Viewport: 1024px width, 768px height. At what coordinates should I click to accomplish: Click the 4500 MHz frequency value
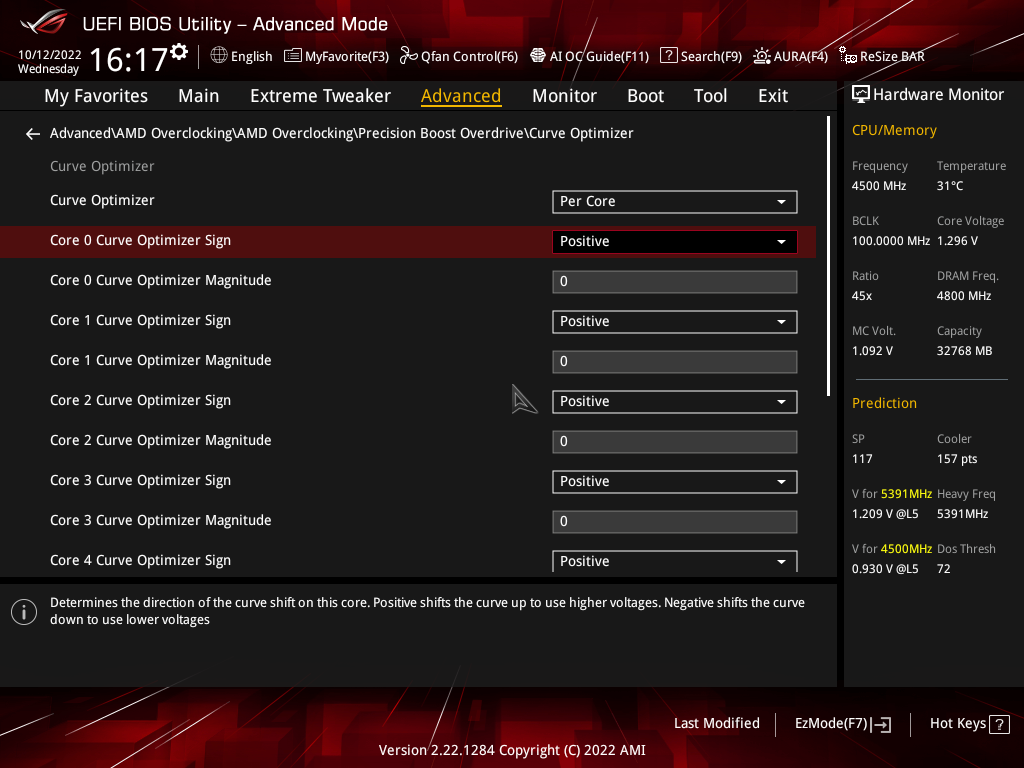pyautogui.click(x=879, y=186)
